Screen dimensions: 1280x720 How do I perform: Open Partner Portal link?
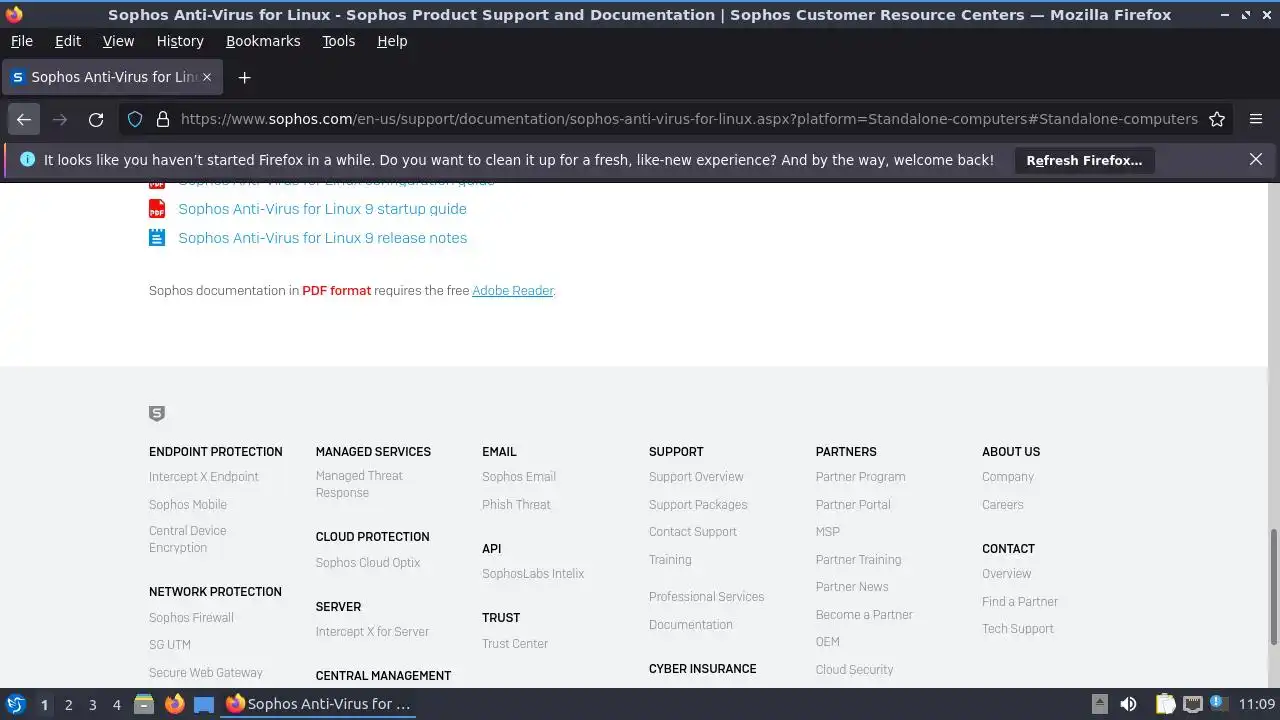(853, 505)
